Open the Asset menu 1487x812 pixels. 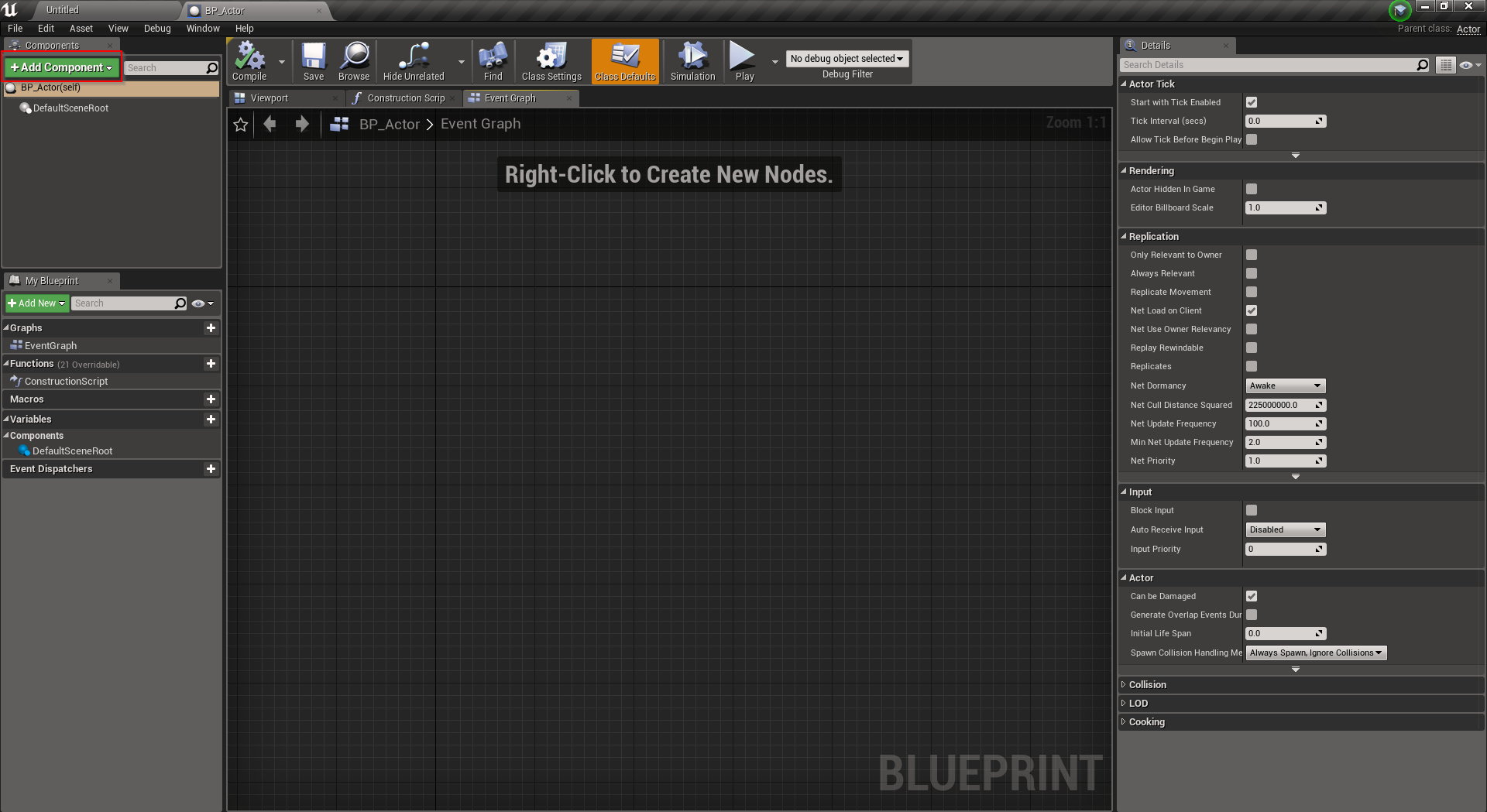pos(81,29)
